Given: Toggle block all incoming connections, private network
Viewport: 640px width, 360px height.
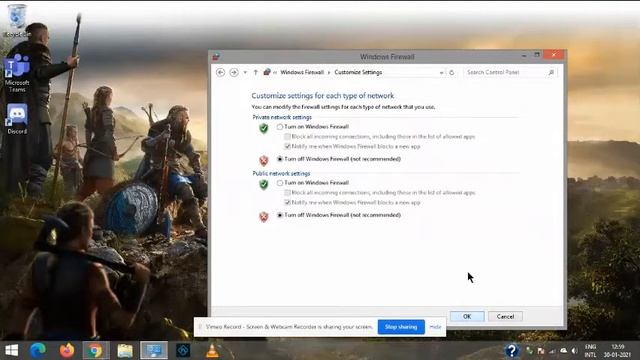Looking at the screenshot, I should [x=287, y=137].
